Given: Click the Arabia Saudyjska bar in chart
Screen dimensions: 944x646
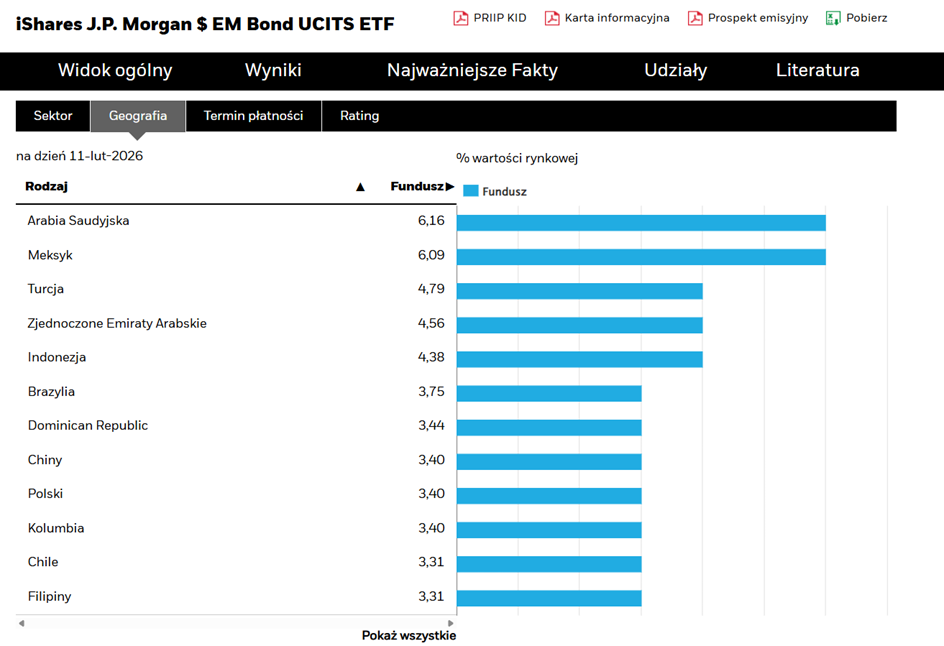Looking at the screenshot, I should click(x=640, y=222).
